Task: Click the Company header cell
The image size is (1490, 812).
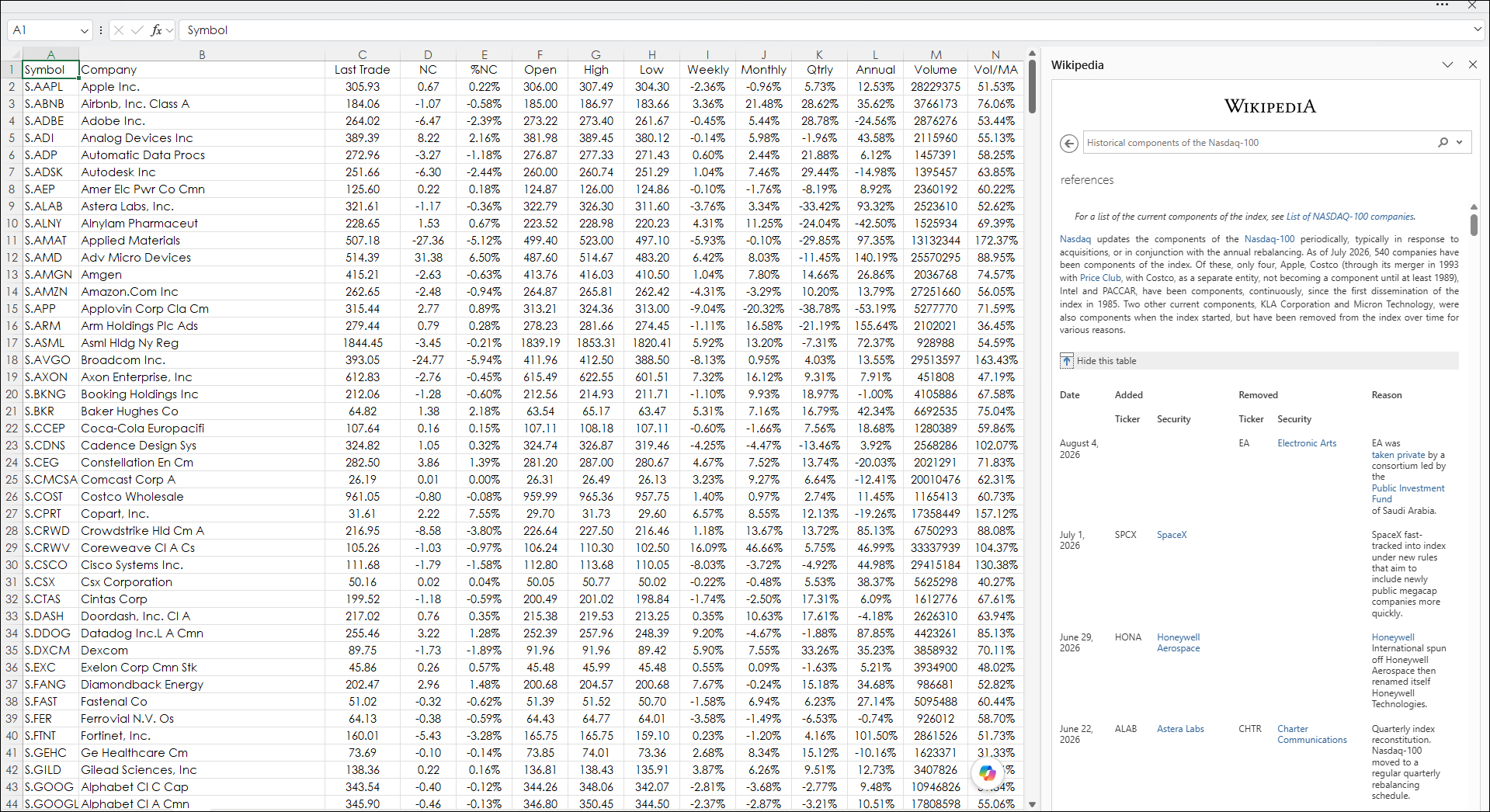Action: (202, 70)
